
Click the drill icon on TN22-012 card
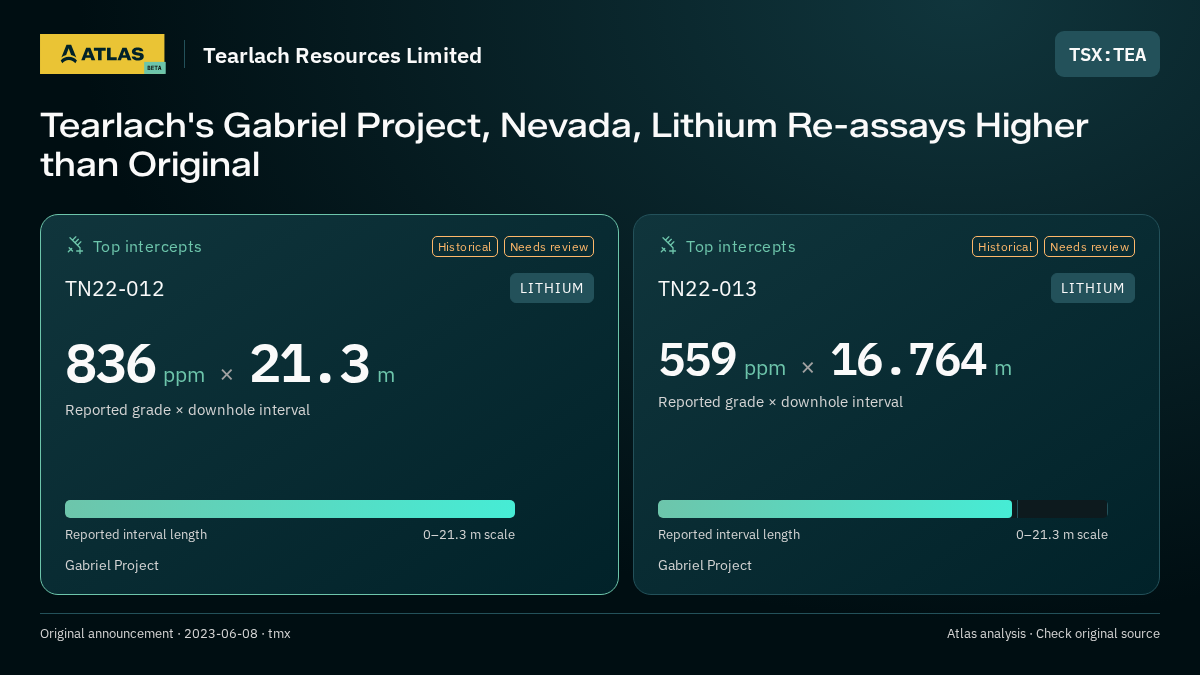point(75,245)
